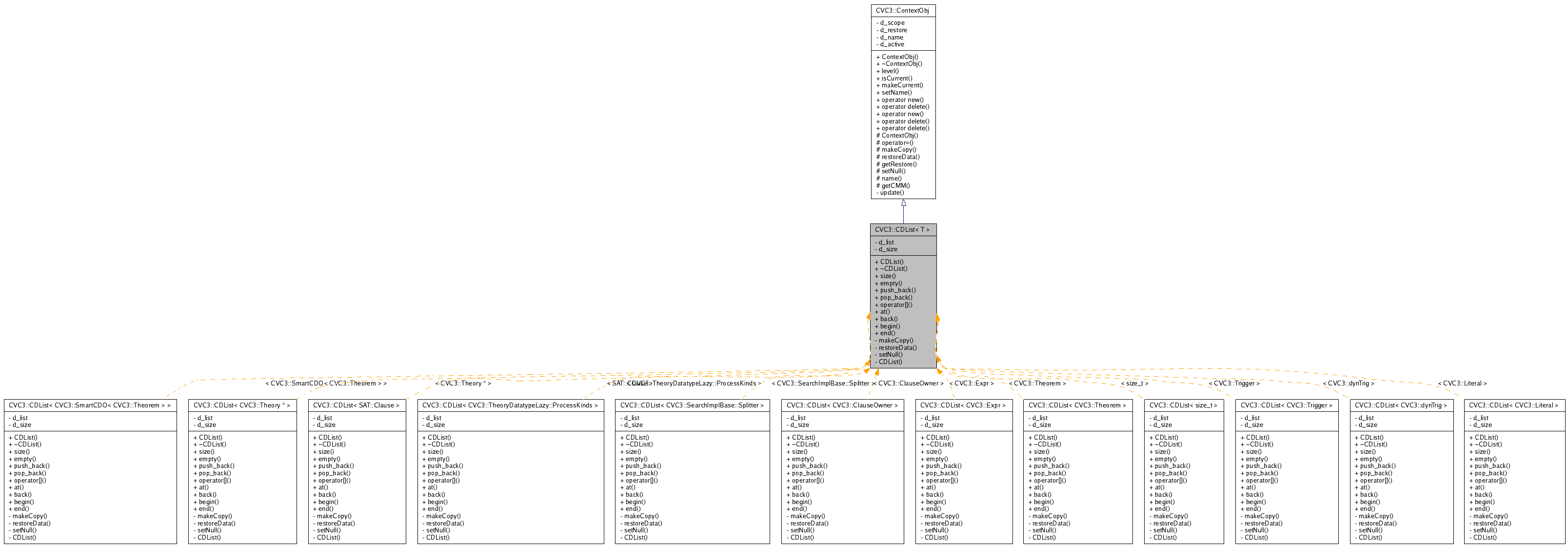Click the CVC3::CDList< T > node header

tap(902, 230)
